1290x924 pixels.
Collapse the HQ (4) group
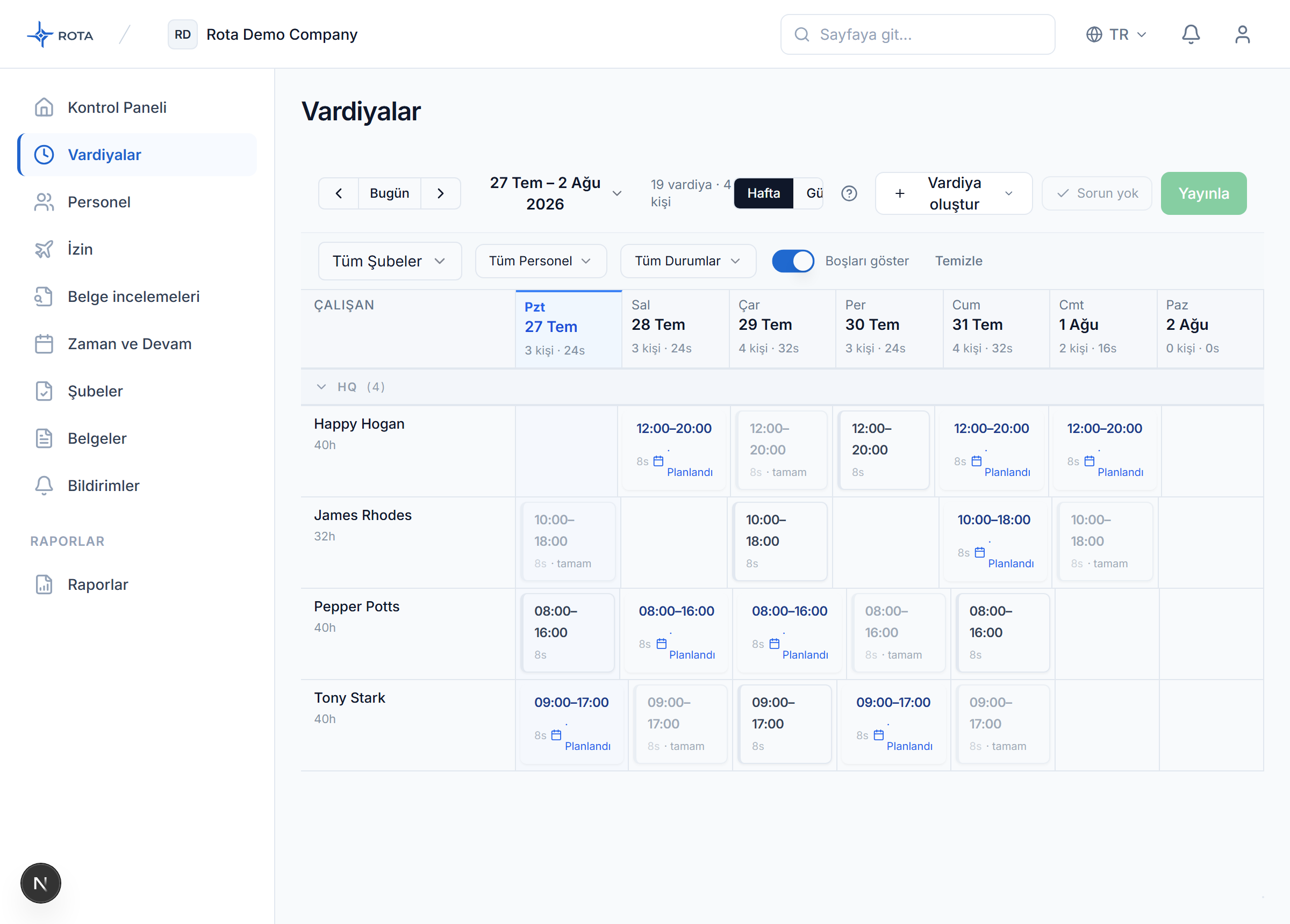(x=321, y=387)
